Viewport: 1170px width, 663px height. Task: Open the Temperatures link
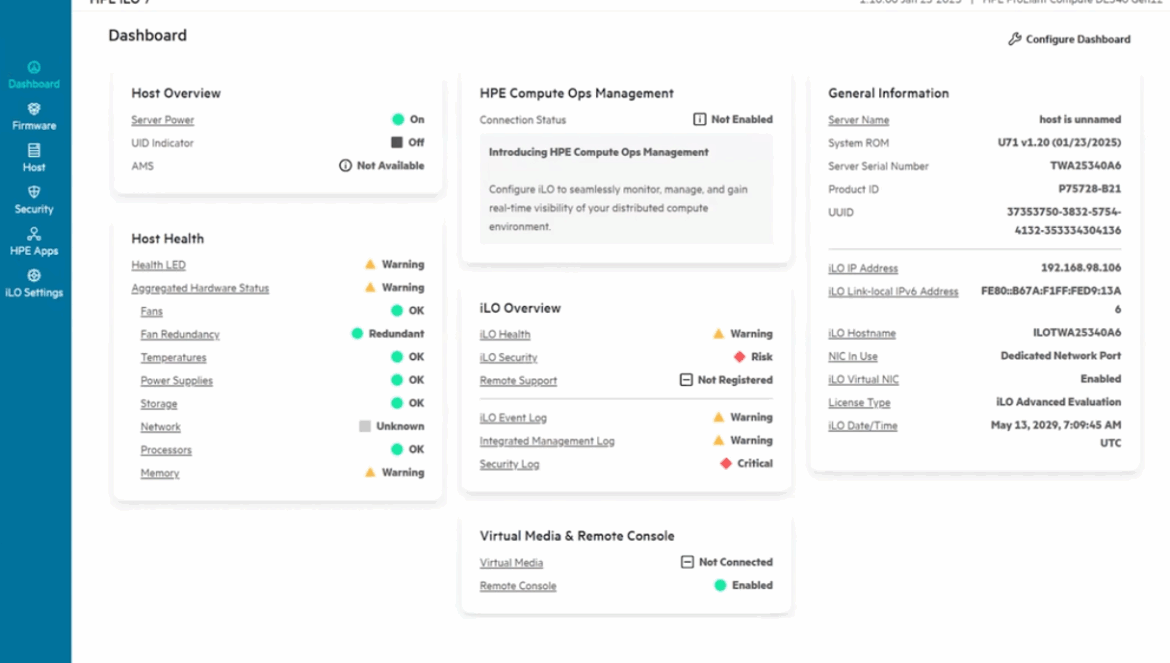click(x=173, y=357)
